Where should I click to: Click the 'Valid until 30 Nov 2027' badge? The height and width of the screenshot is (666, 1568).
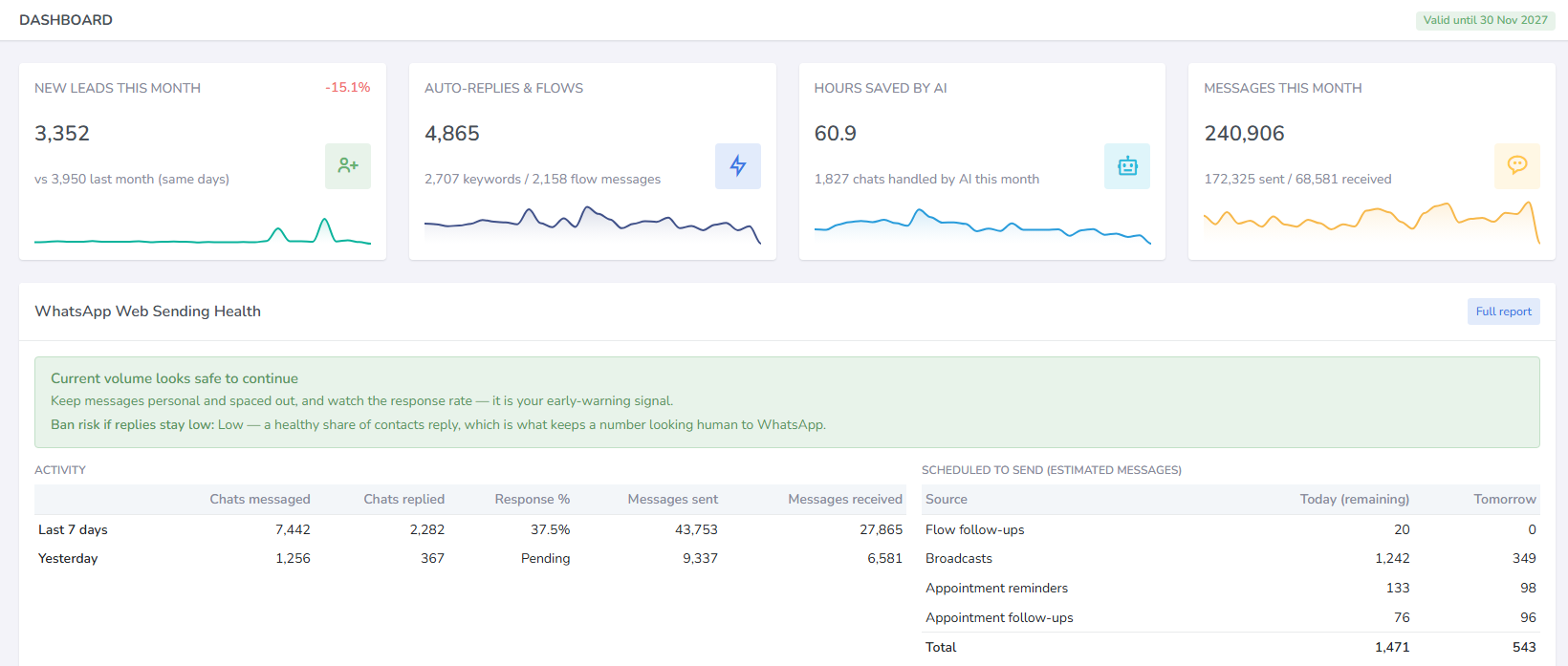pyautogui.click(x=1486, y=20)
